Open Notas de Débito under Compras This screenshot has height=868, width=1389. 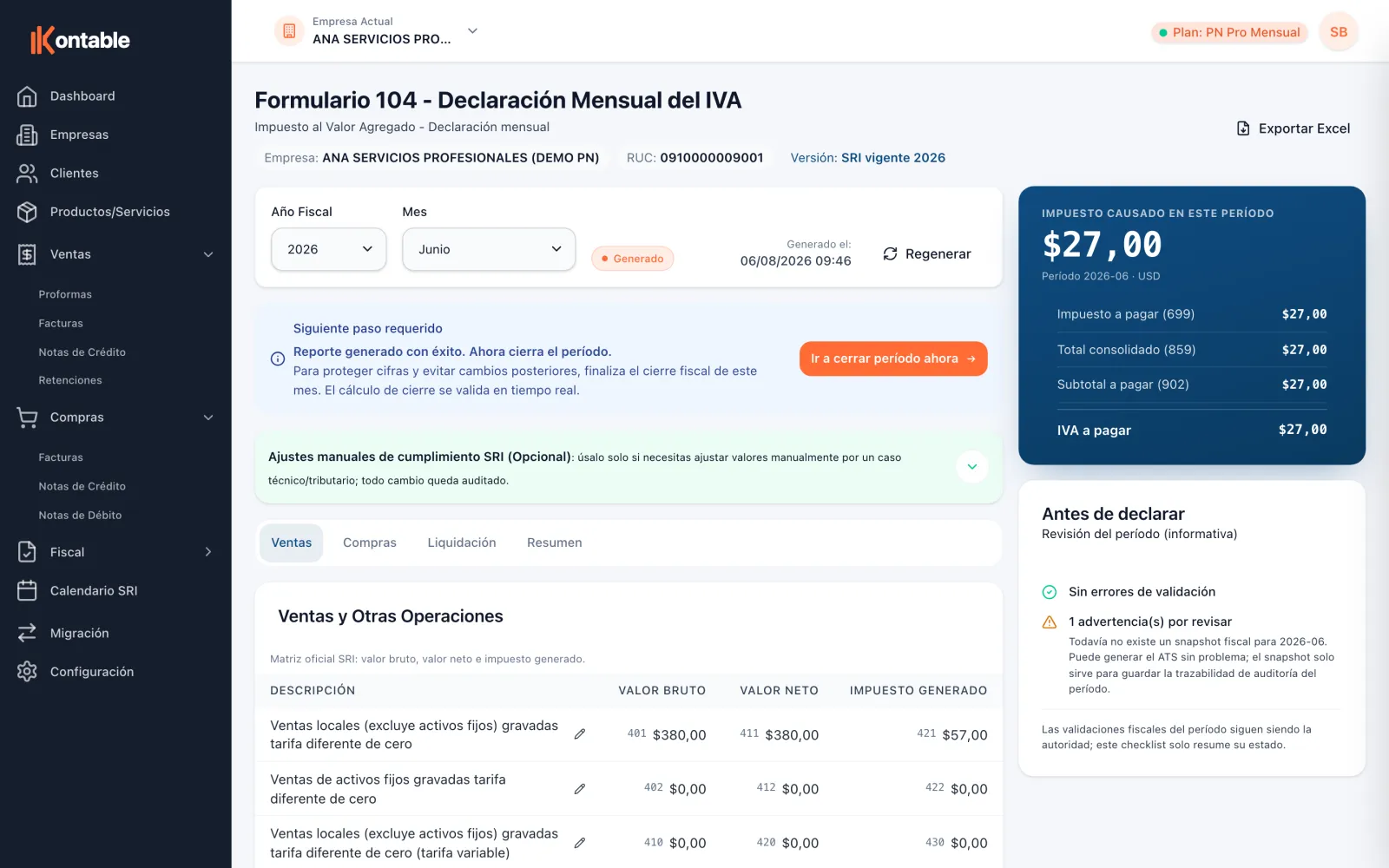click(80, 516)
